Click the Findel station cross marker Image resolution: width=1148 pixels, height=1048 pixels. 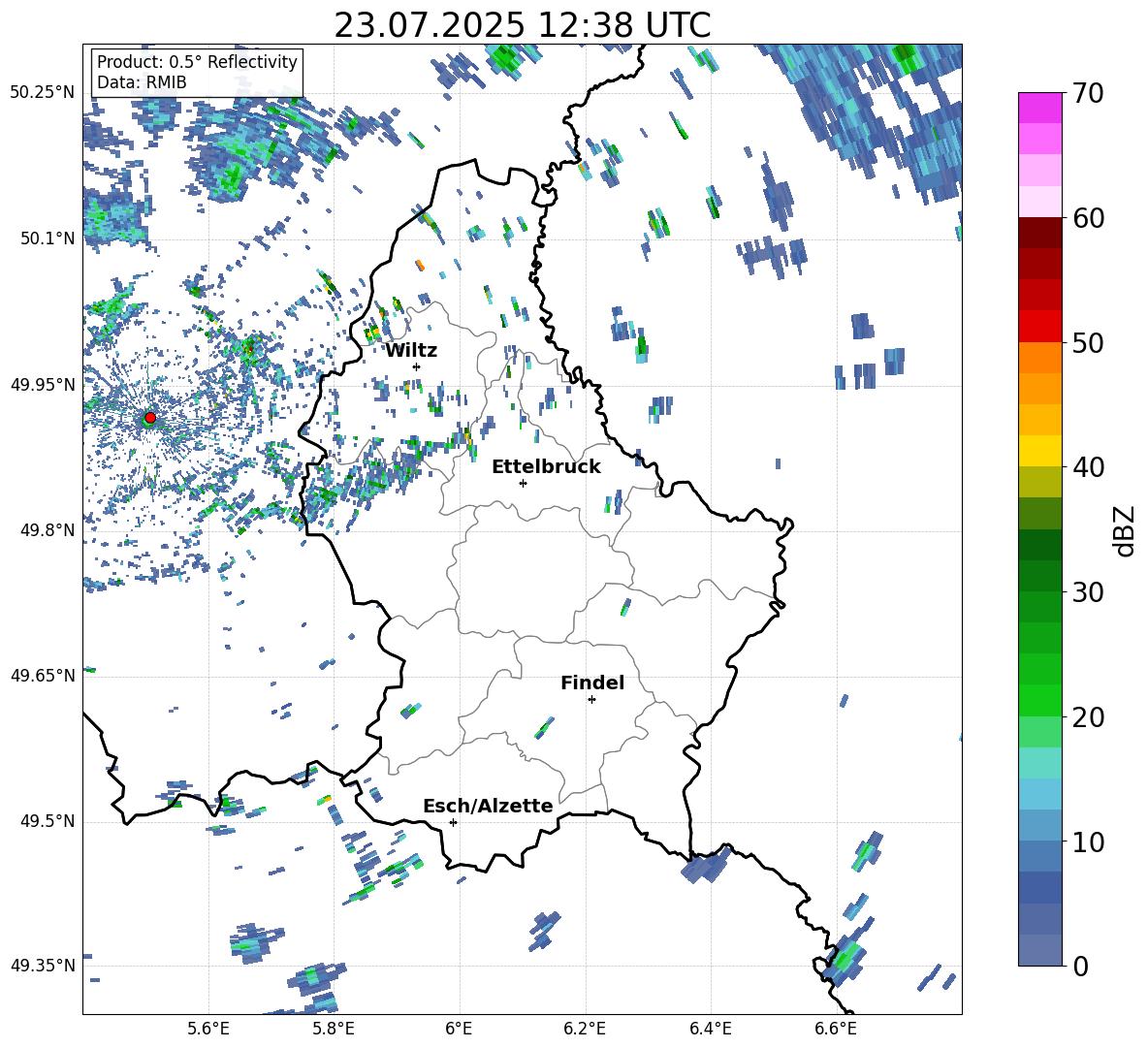(591, 700)
